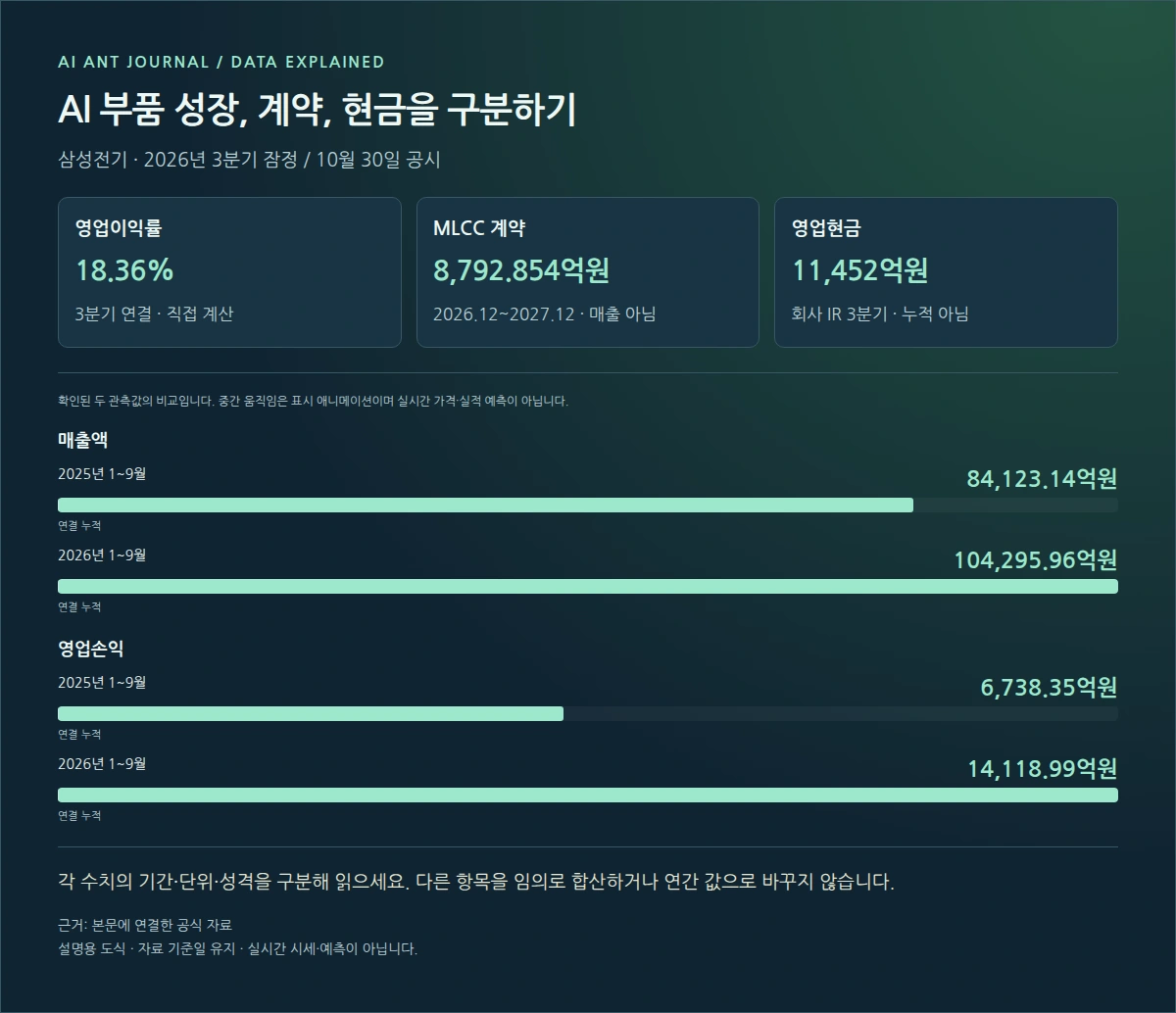Click the 영업손익 2026년 progress bar
Image resolution: width=1176 pixels, height=1013 pixels.
click(x=588, y=795)
